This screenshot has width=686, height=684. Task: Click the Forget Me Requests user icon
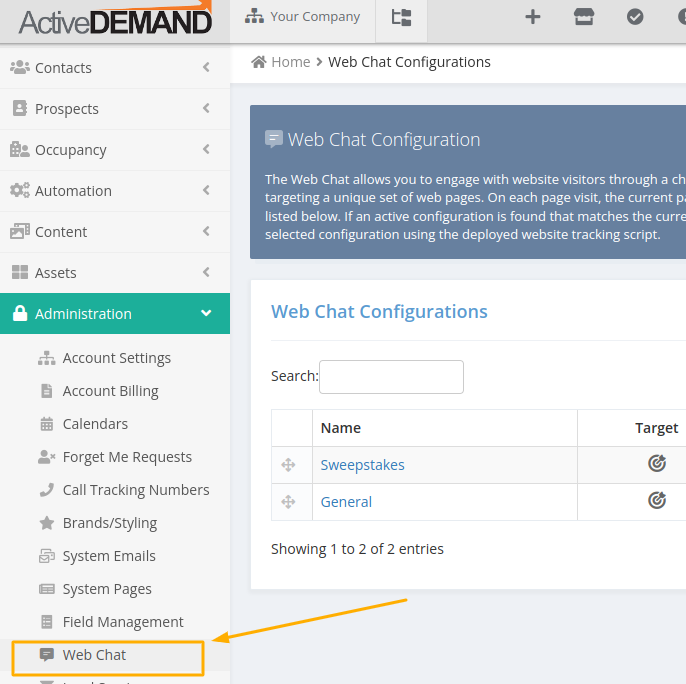click(x=46, y=457)
